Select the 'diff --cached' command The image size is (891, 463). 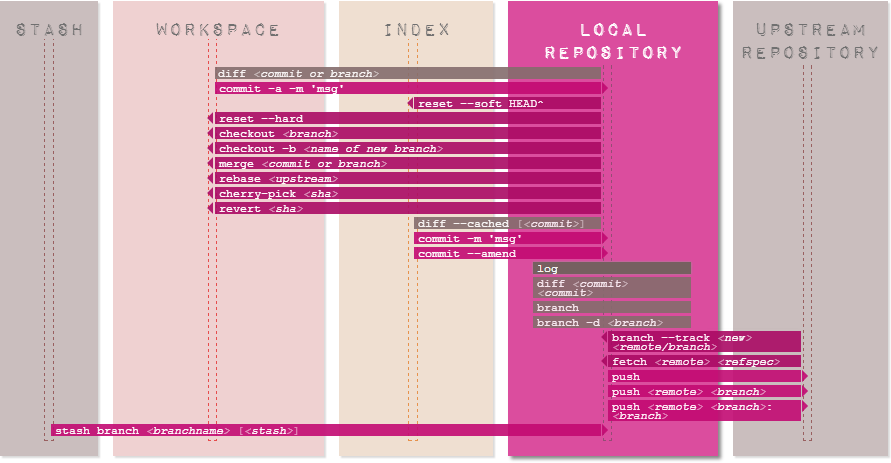508,224
